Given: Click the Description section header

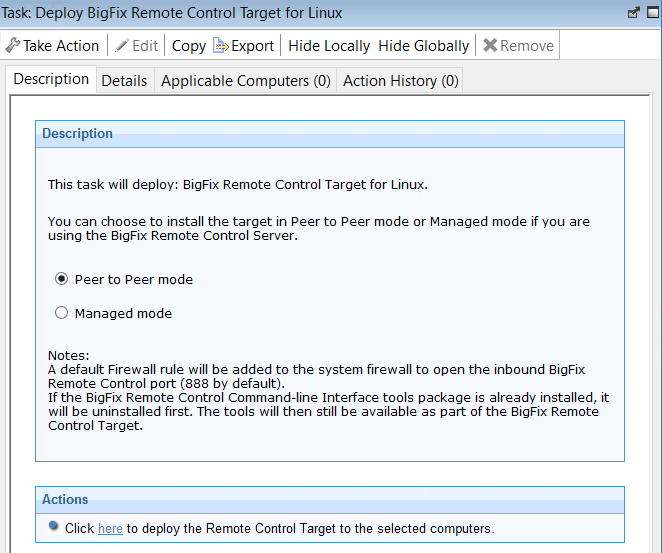Looking at the screenshot, I should [330, 134].
